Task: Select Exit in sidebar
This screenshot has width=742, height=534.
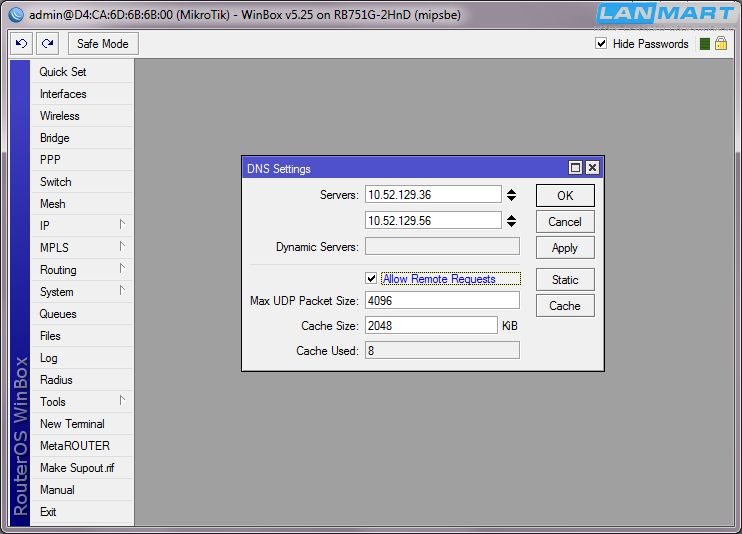Action: click(x=81, y=512)
